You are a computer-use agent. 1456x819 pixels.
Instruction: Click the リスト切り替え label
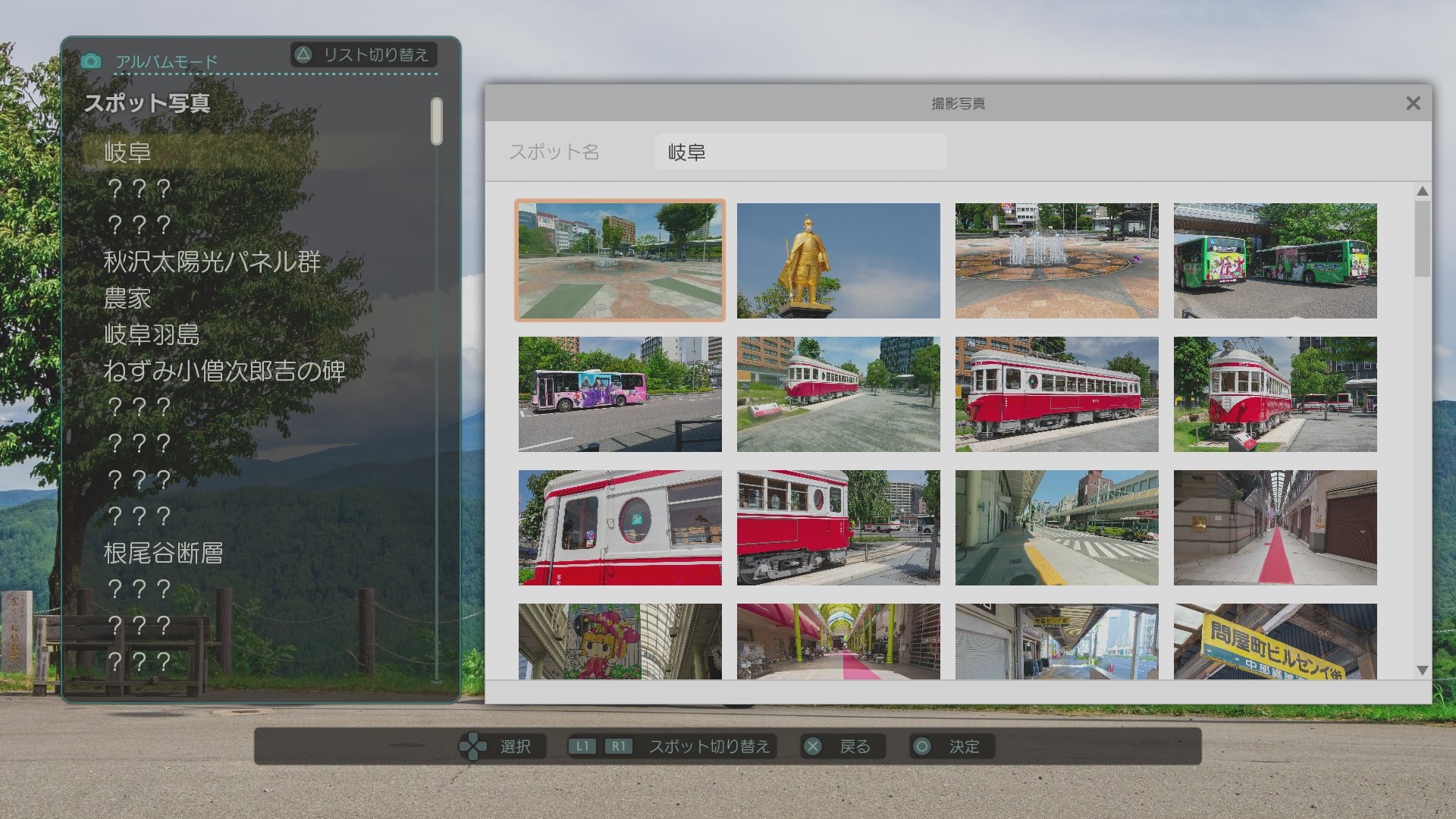coord(375,55)
